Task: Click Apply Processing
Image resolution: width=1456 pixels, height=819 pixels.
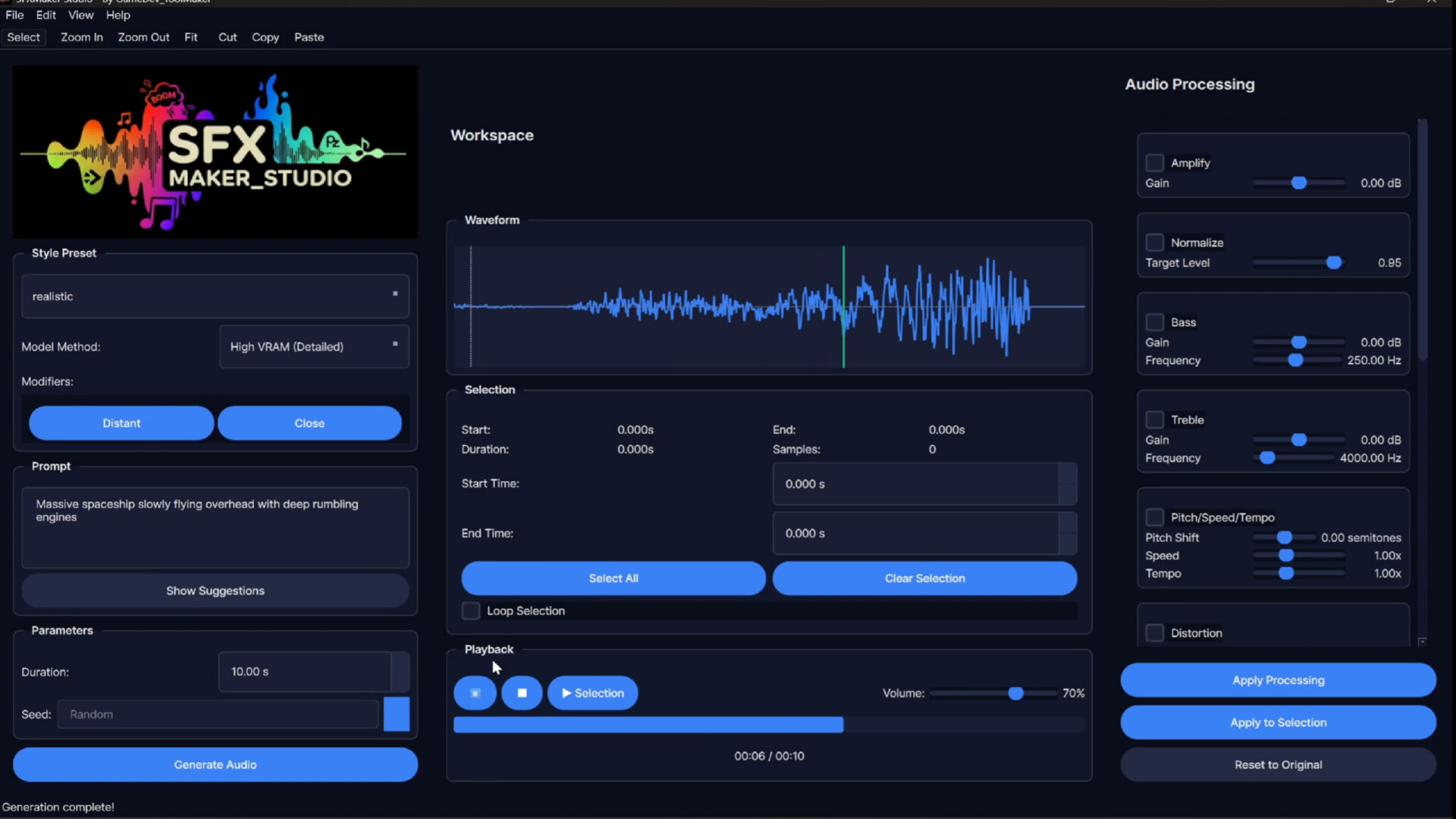Action: coord(1277,680)
